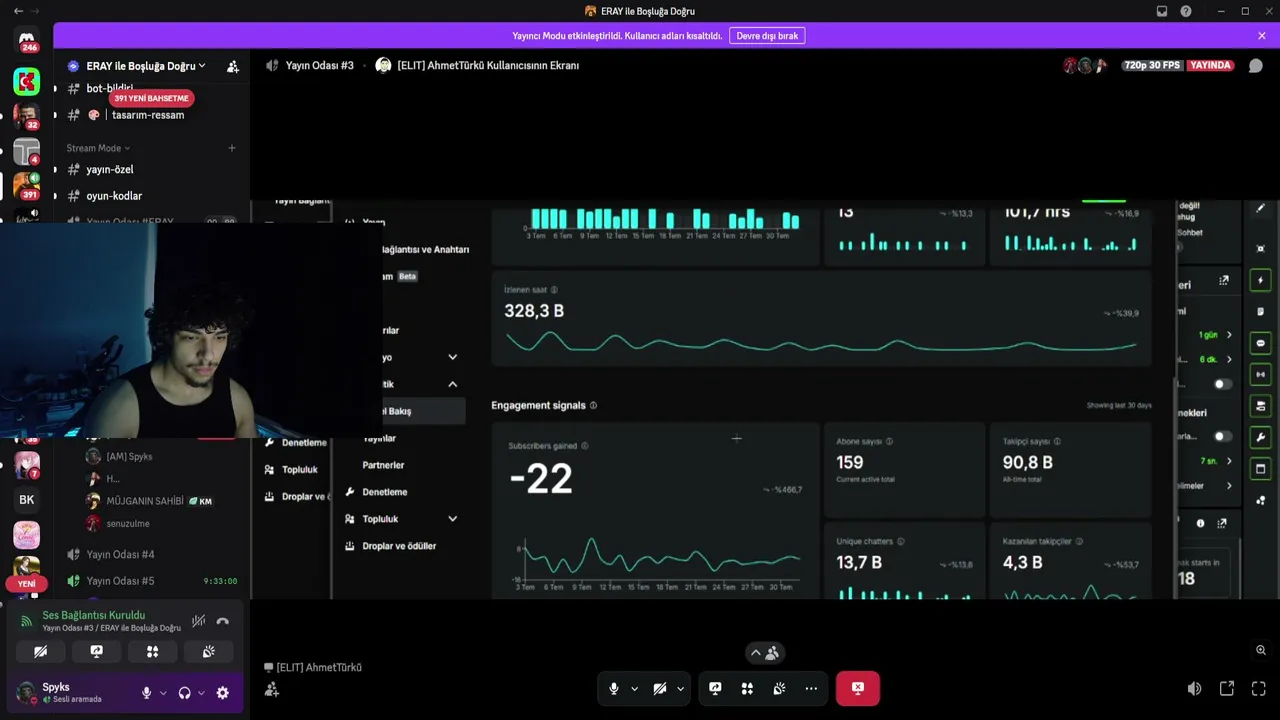Click the Subscribers gained -22 value
1280x720 pixels.
coord(541,479)
